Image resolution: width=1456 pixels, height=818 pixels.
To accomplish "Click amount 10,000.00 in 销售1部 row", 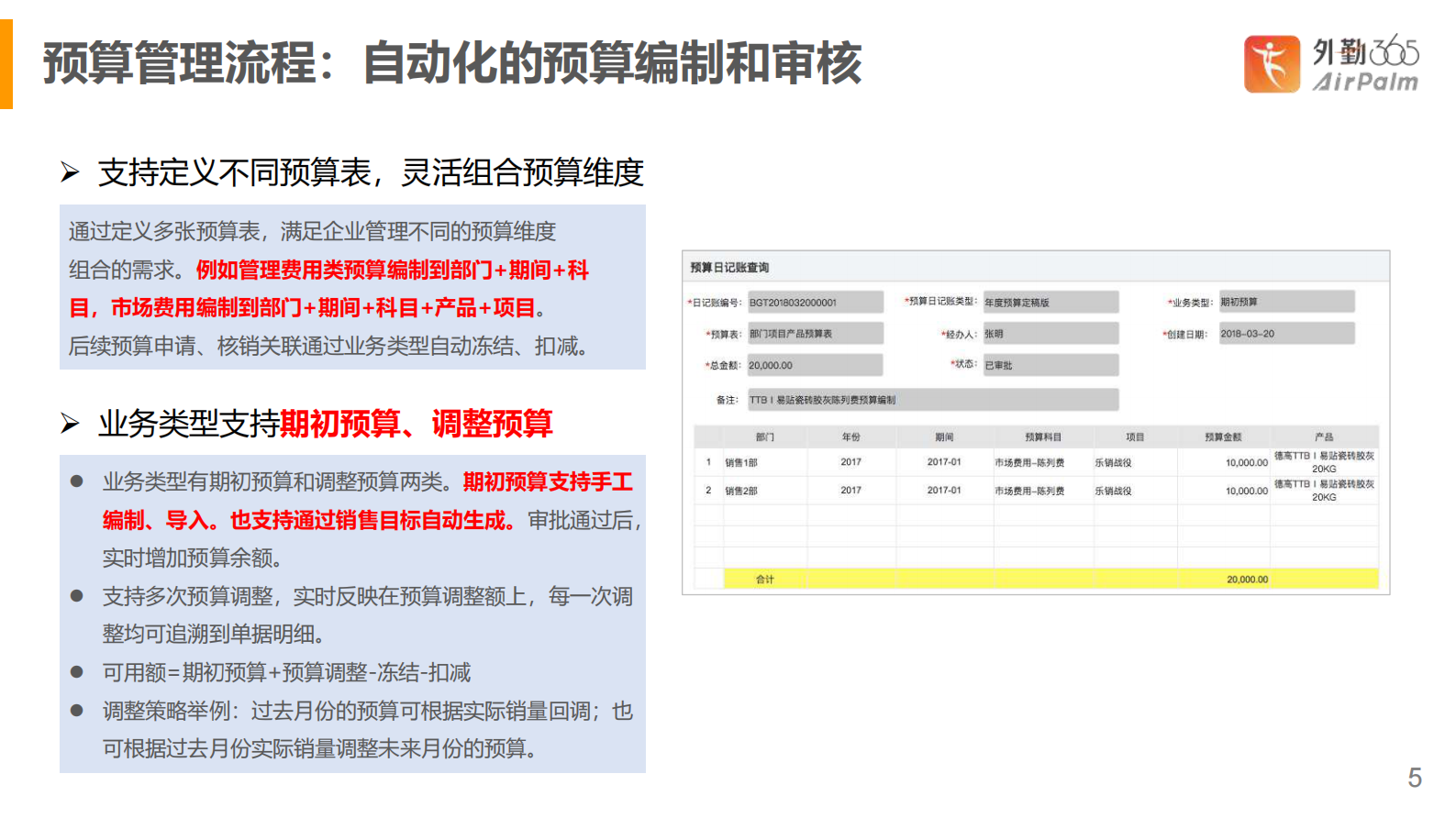I will tap(1247, 463).
